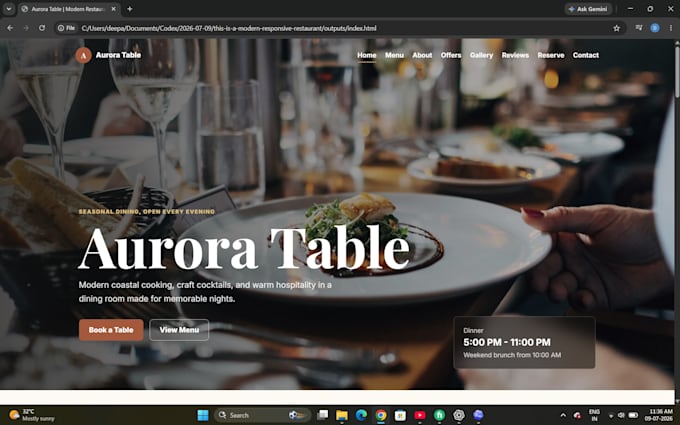Launch Microsoft Edge from the taskbar
This screenshot has height=425, width=680.
click(361, 415)
